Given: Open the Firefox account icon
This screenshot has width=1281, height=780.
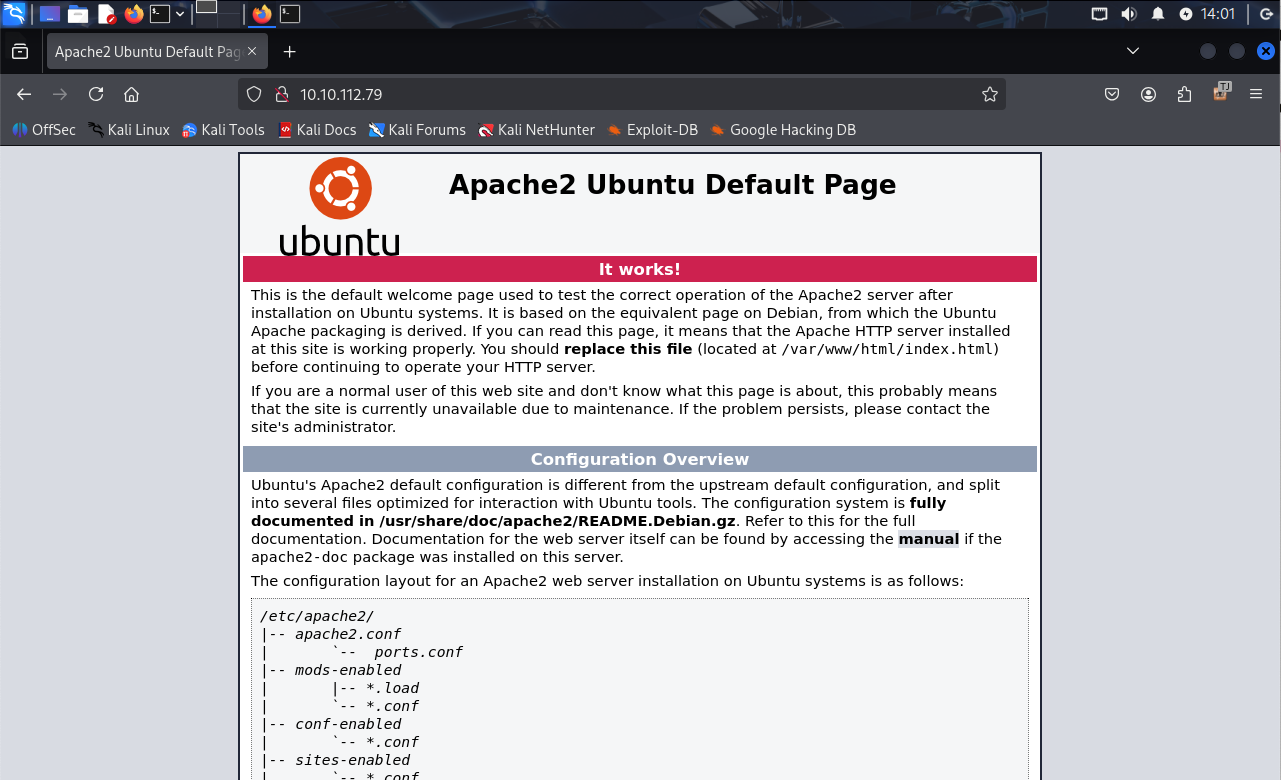Looking at the screenshot, I should [x=1148, y=94].
